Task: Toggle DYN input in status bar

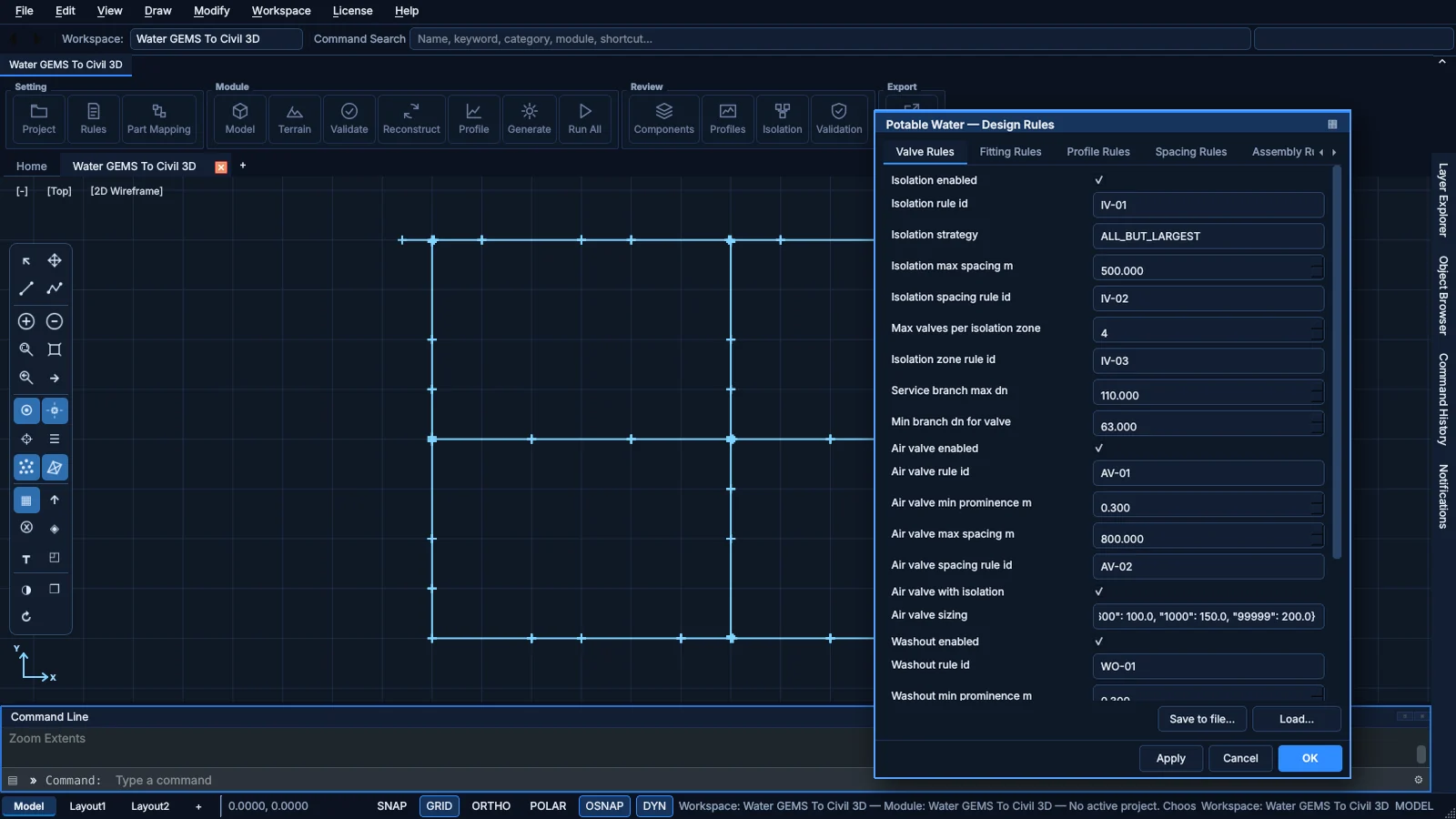Action: 654,806
